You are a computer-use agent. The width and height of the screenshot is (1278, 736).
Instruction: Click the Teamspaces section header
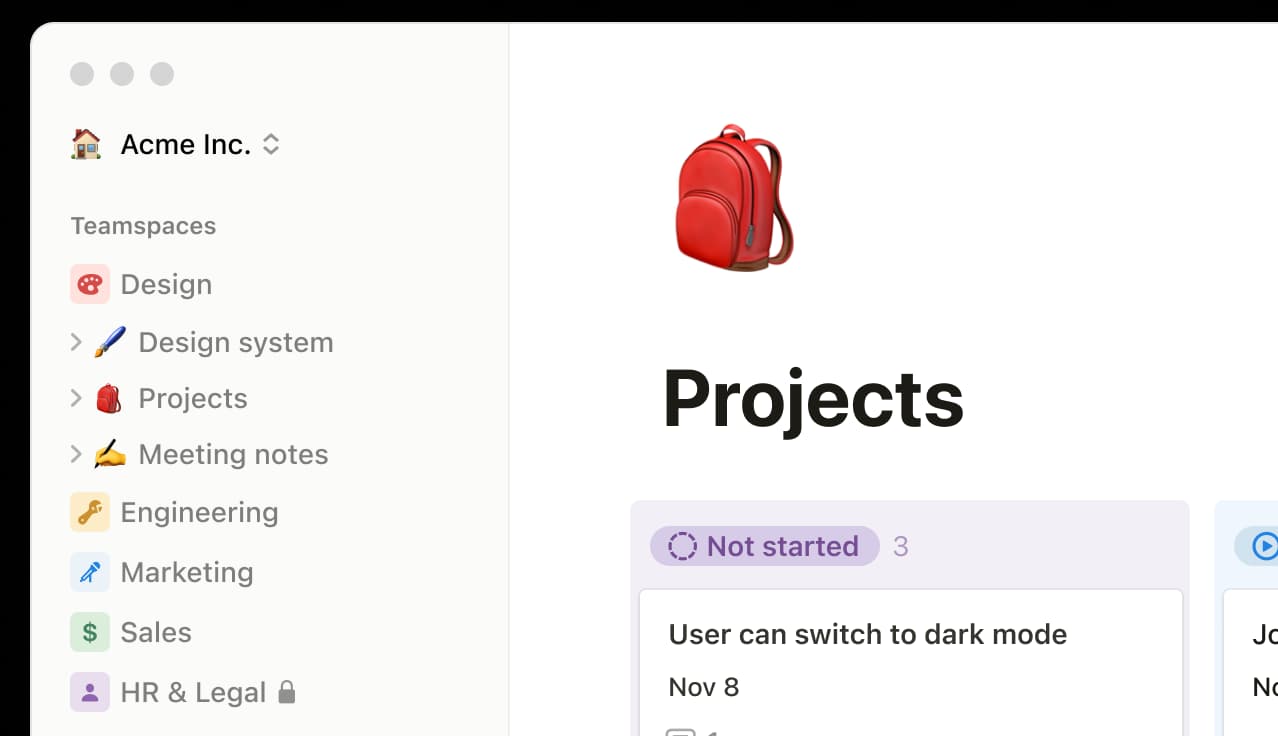coord(143,226)
